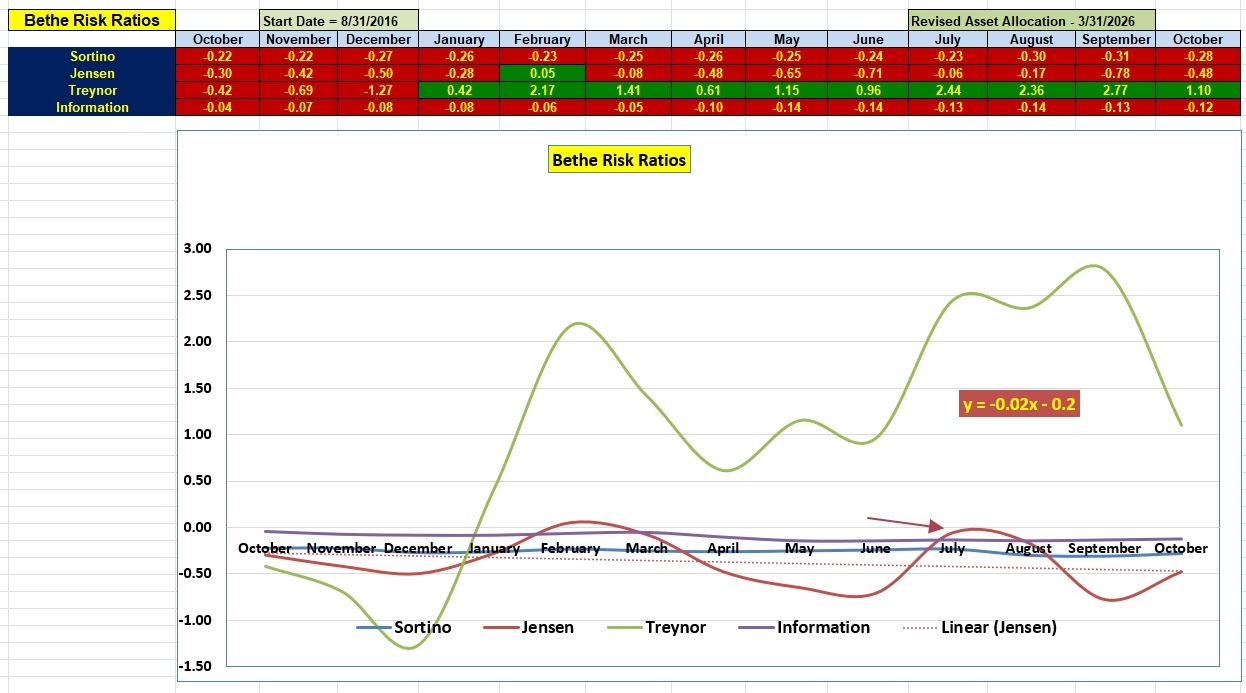The width and height of the screenshot is (1246, 693).
Task: Click Treynor's June value 0.96
Action: pyautogui.click(x=868, y=90)
